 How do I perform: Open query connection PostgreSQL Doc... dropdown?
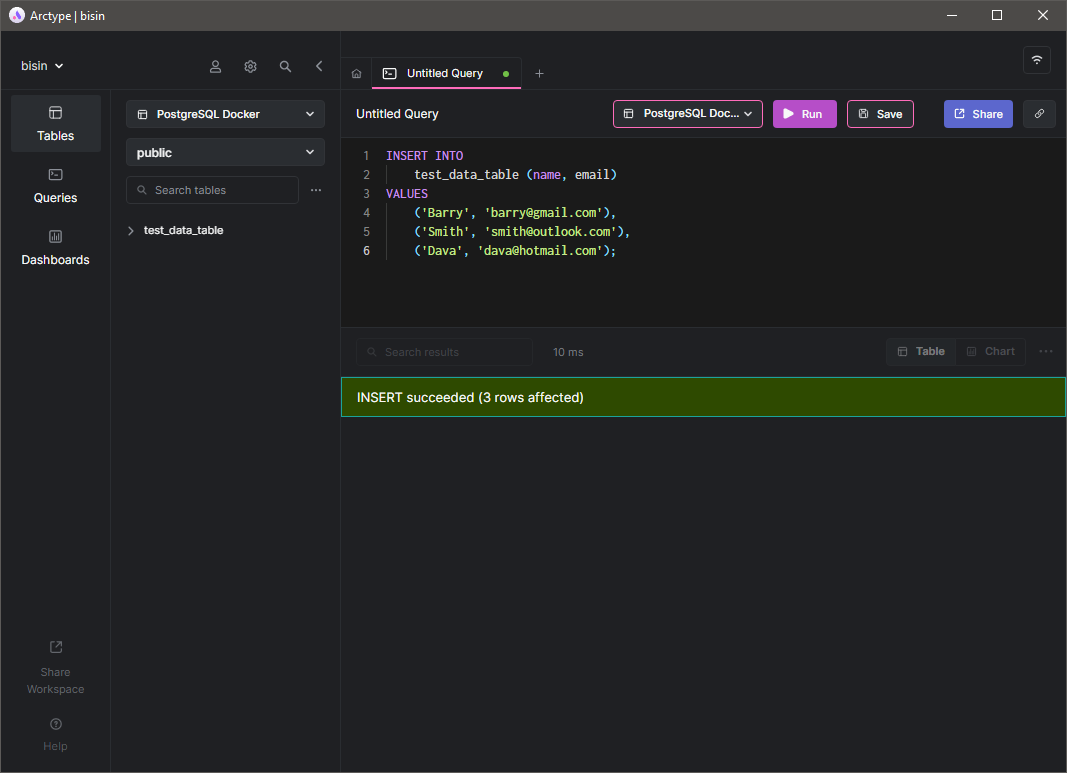pyautogui.click(x=688, y=114)
